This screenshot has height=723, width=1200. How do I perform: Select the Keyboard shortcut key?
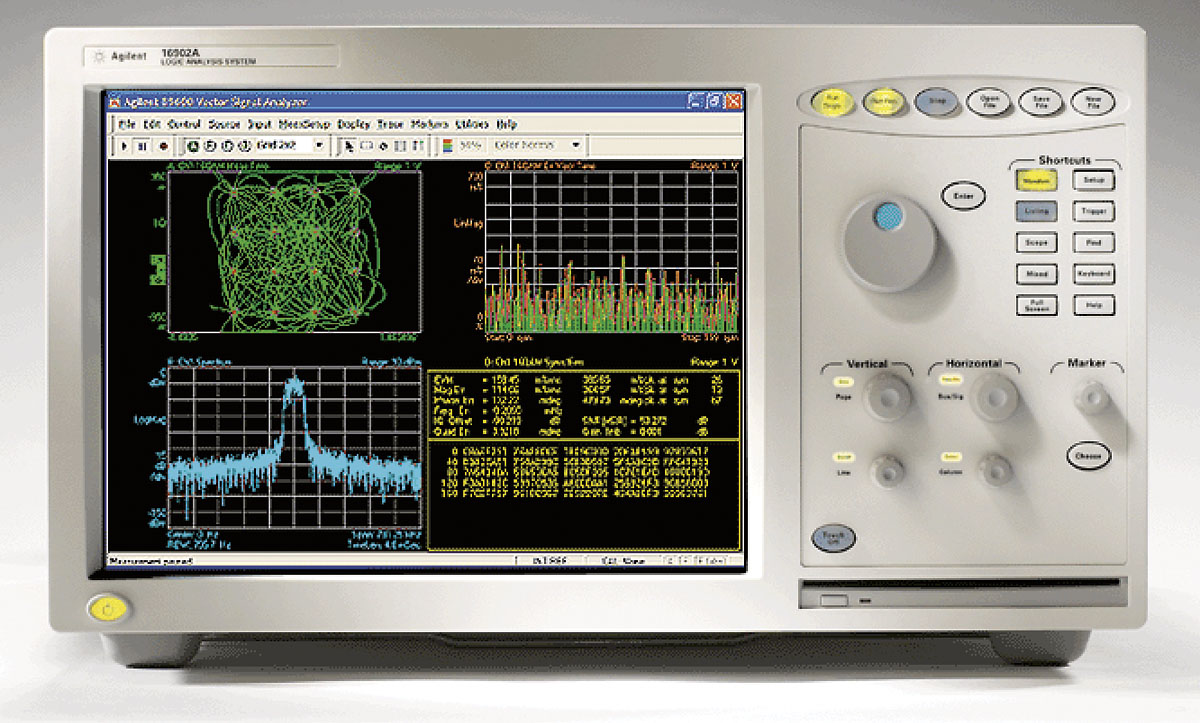pos(1094,274)
